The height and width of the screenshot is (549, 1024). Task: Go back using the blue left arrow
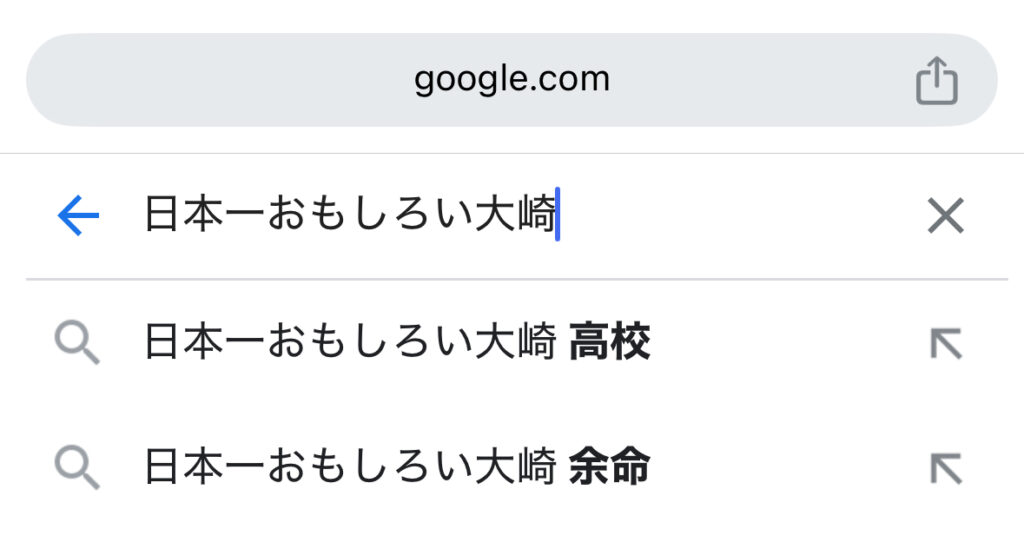[x=78, y=215]
